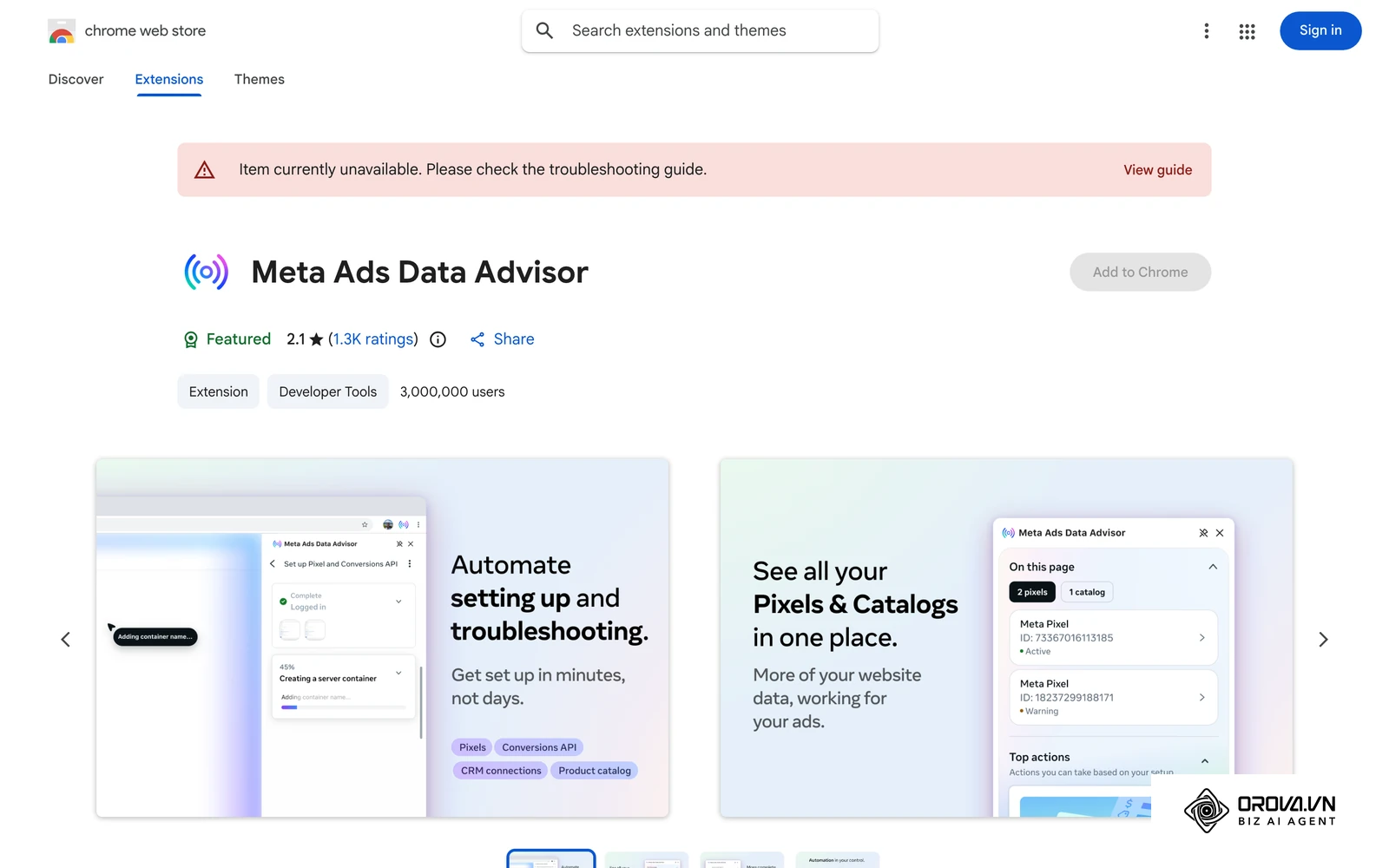Click the Meta Ads Data Advisor logo
Viewport: 1389px width, 868px height.
[x=207, y=272]
